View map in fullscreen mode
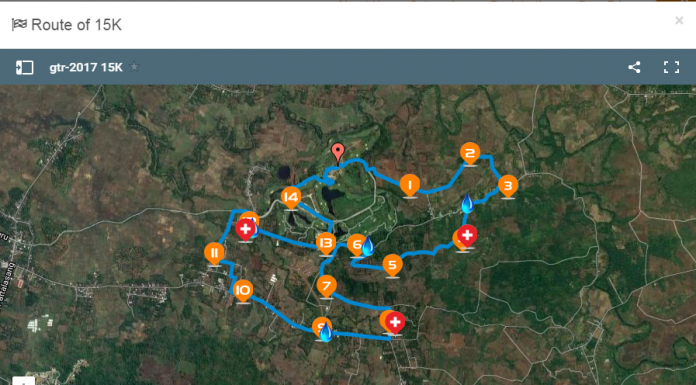The width and height of the screenshot is (696, 385). click(x=671, y=67)
